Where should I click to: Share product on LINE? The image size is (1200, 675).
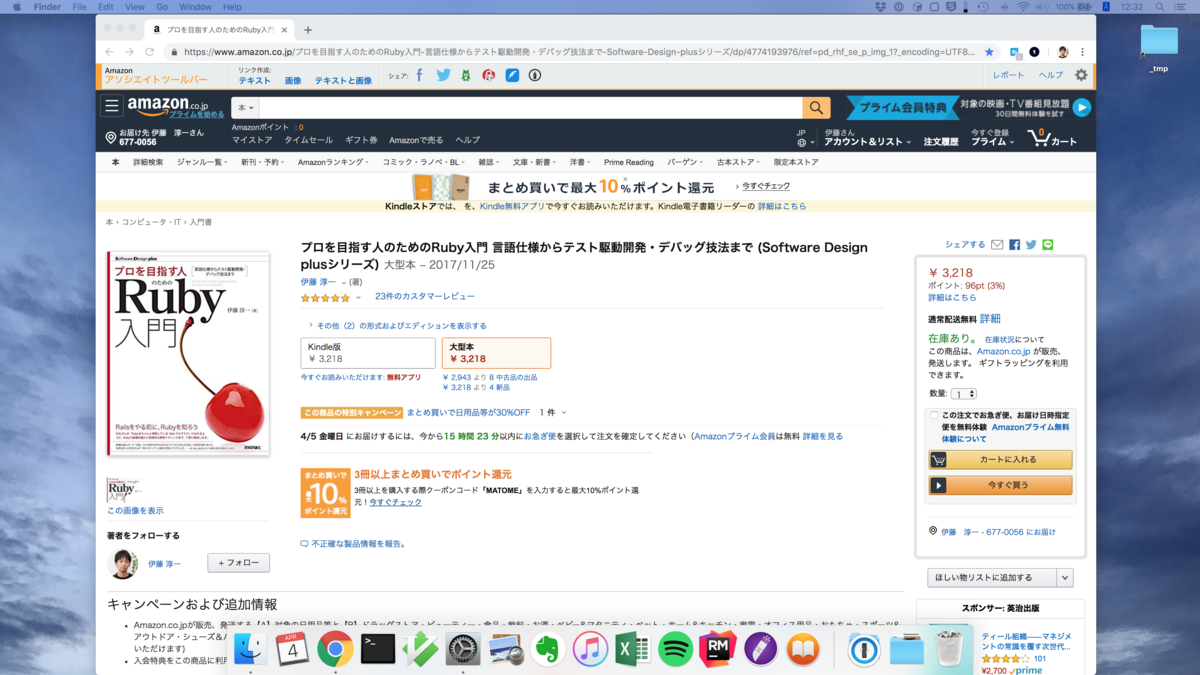coord(1048,245)
